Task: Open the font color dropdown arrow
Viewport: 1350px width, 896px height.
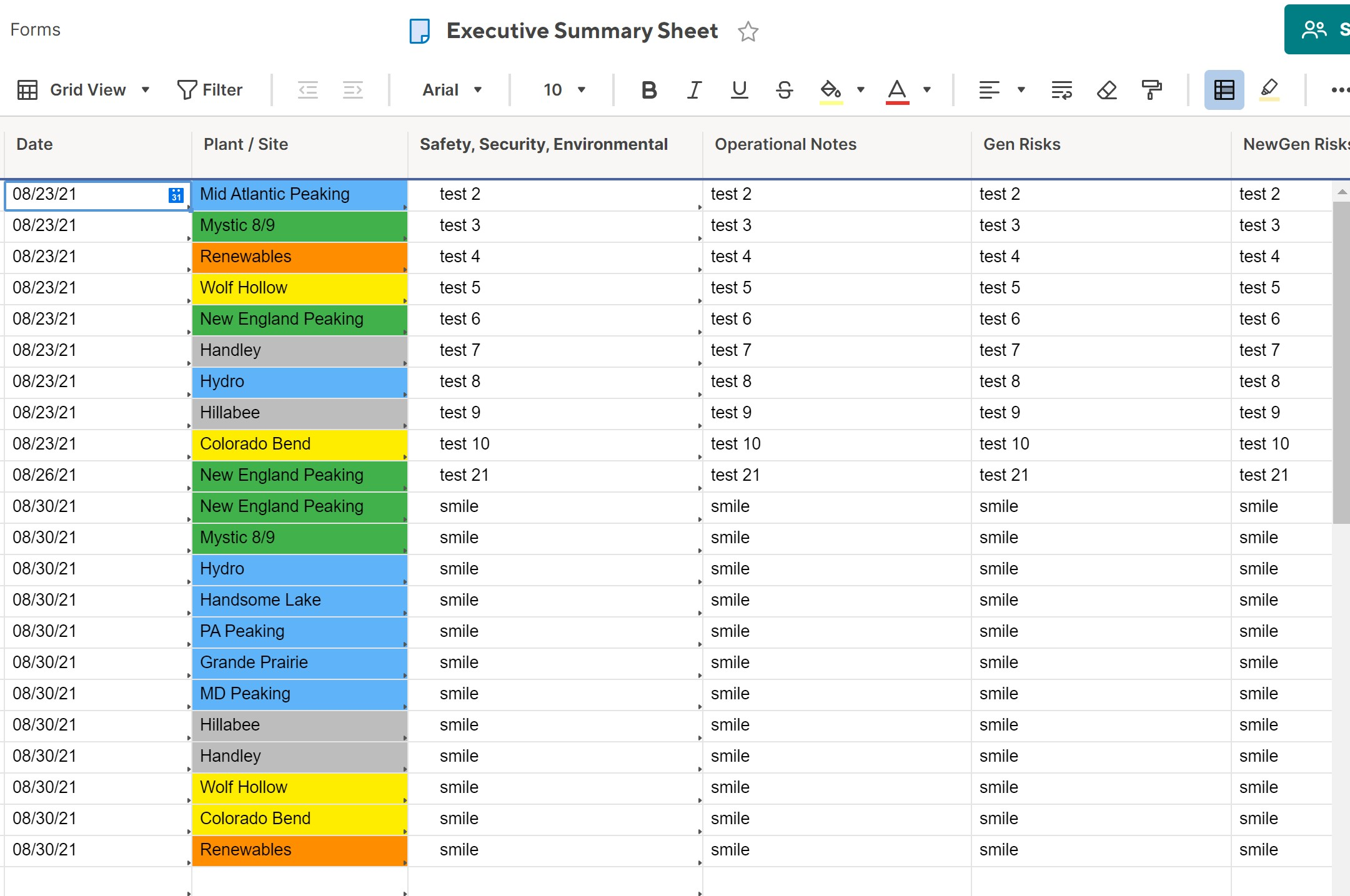Action: (x=927, y=90)
